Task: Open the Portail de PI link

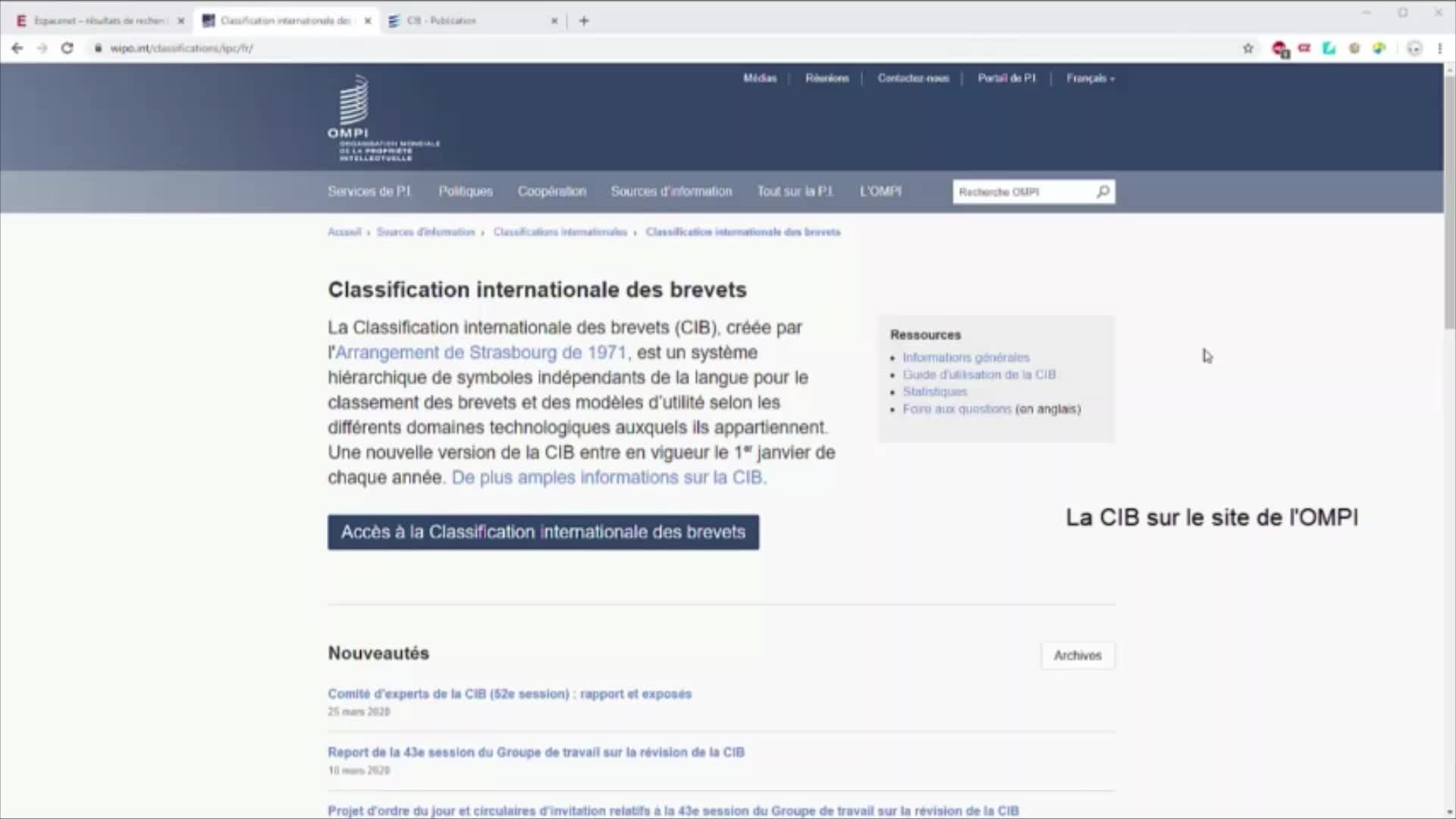Action: click(1006, 78)
